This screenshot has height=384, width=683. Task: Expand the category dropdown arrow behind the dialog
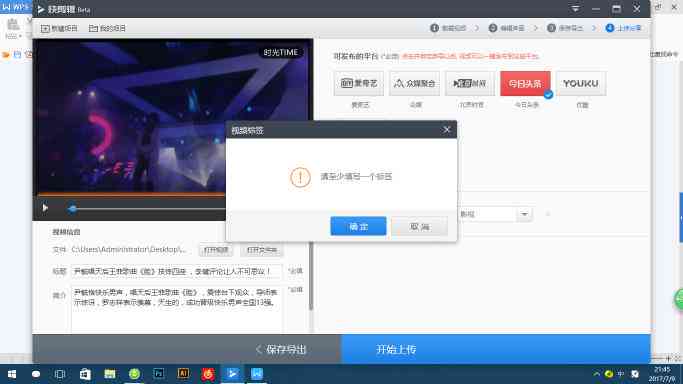524,214
